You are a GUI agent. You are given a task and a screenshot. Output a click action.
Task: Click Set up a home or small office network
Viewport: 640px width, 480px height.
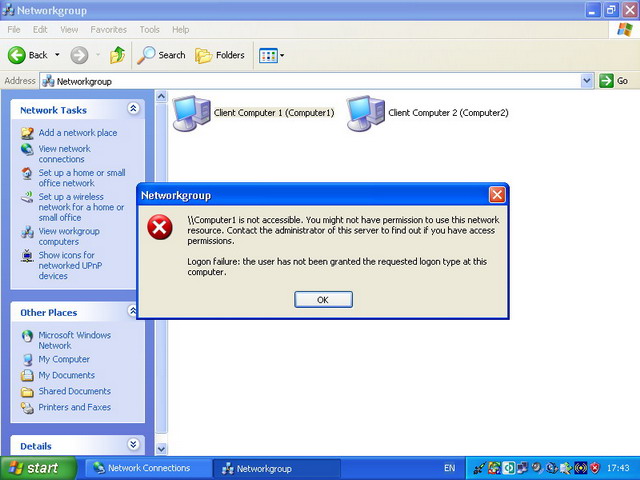82,178
